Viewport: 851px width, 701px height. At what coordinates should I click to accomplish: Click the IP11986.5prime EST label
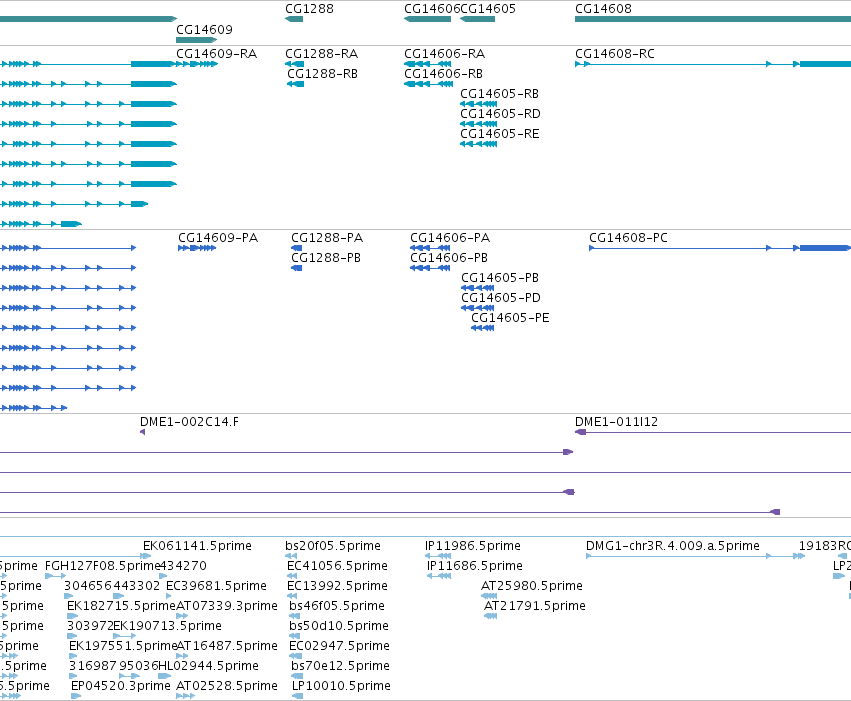click(473, 546)
